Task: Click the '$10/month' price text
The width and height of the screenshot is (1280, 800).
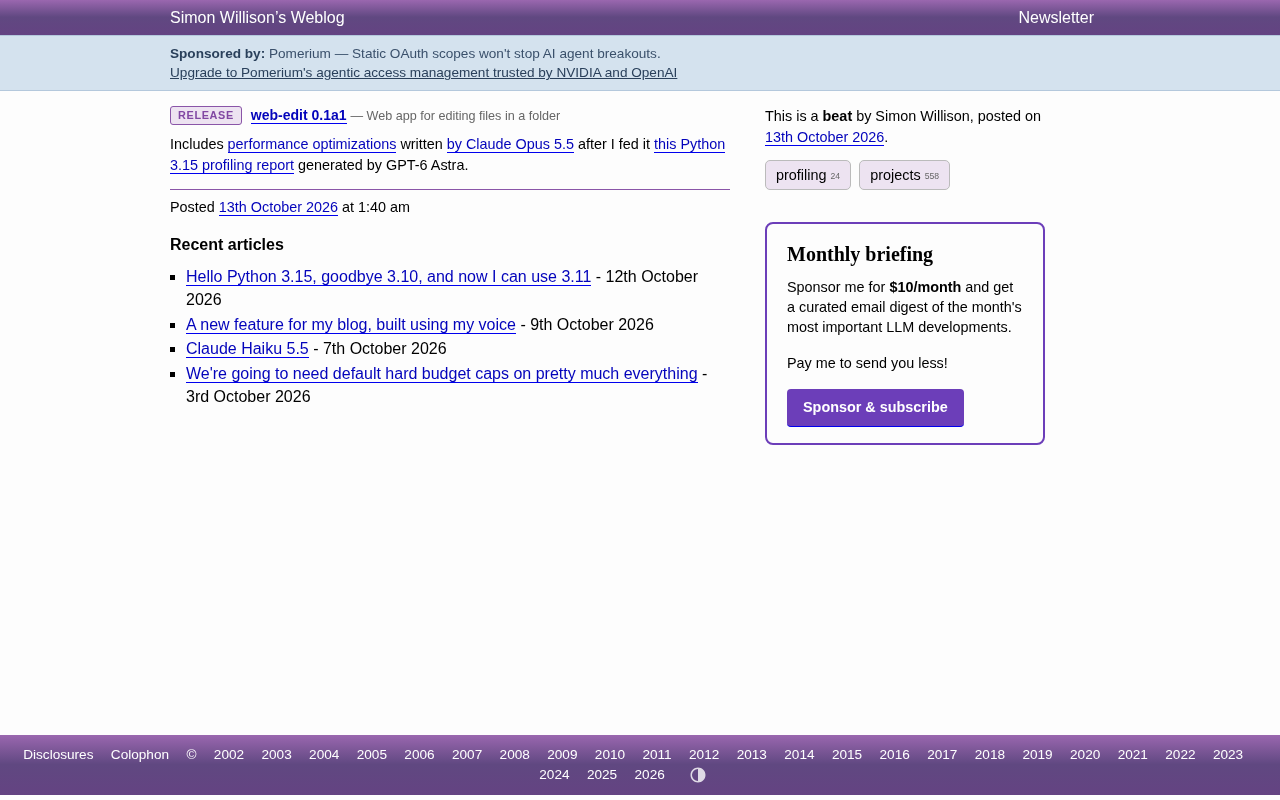Action: click(x=925, y=287)
